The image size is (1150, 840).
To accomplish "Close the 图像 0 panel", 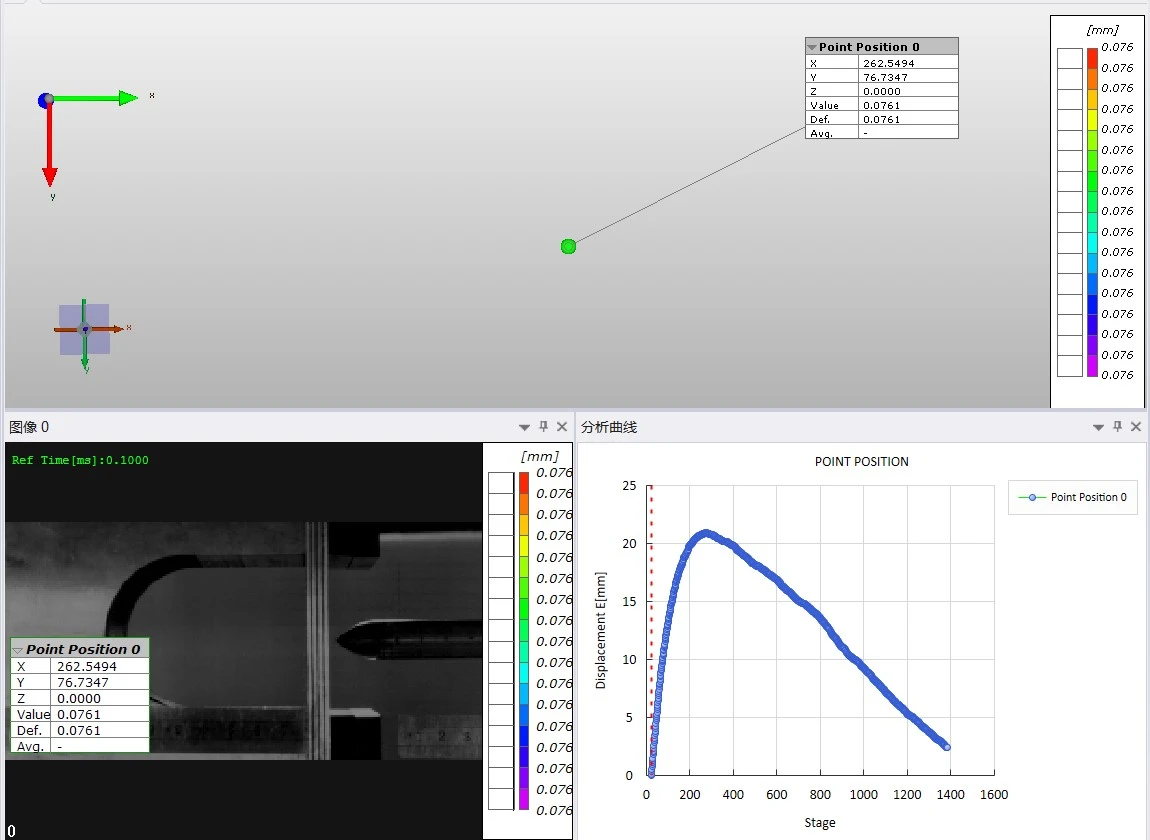I will click(562, 426).
